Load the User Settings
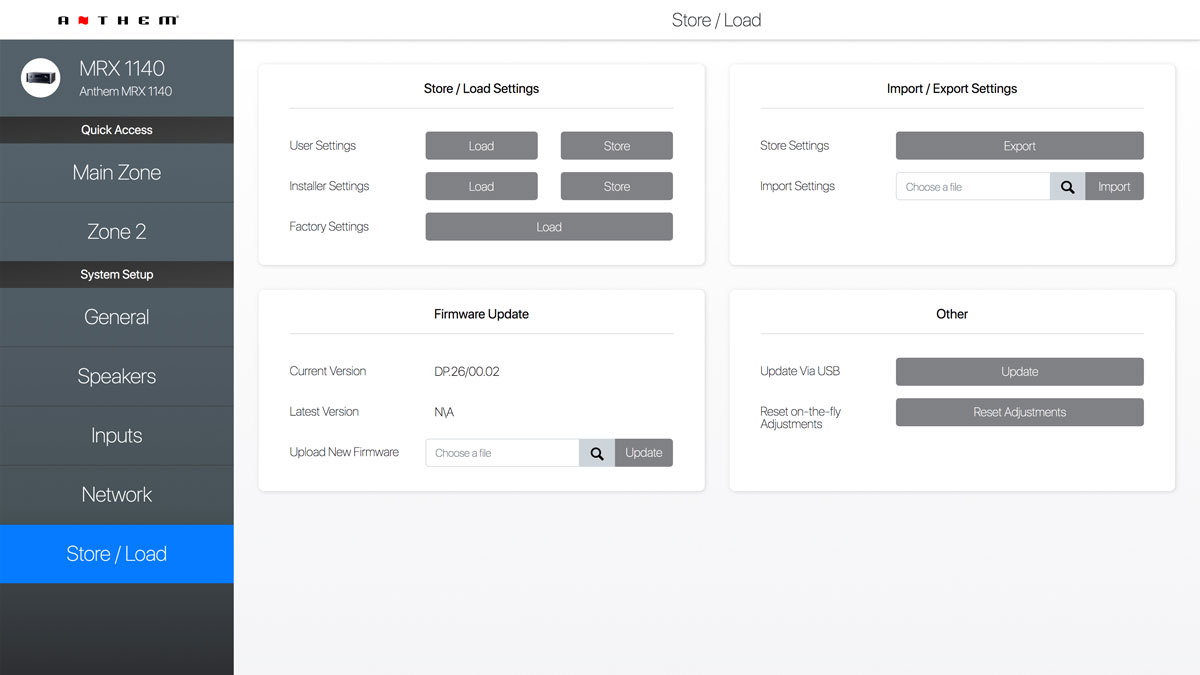The height and width of the screenshot is (675, 1200). pos(481,146)
